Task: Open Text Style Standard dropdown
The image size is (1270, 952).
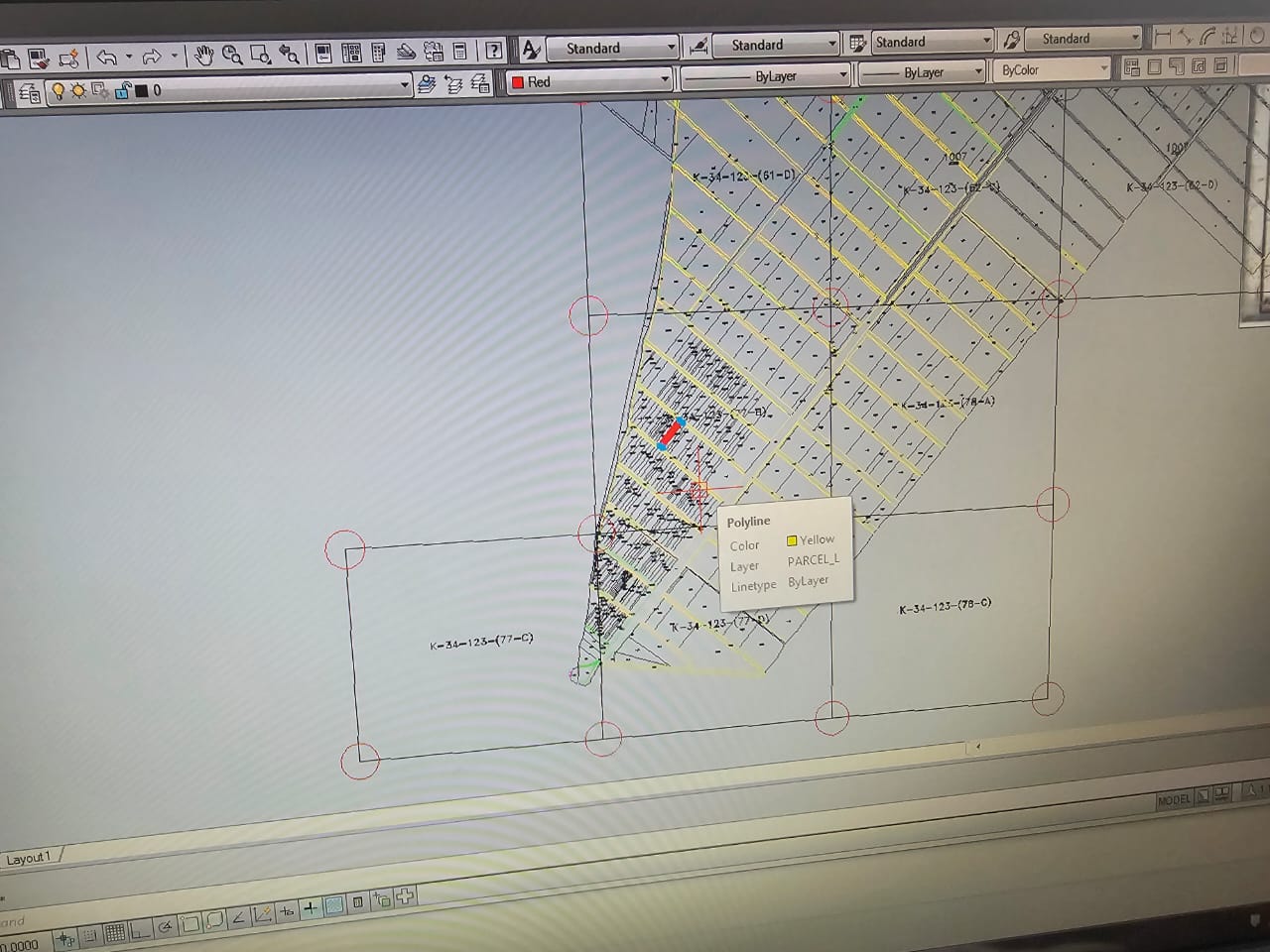Action: pos(671,48)
